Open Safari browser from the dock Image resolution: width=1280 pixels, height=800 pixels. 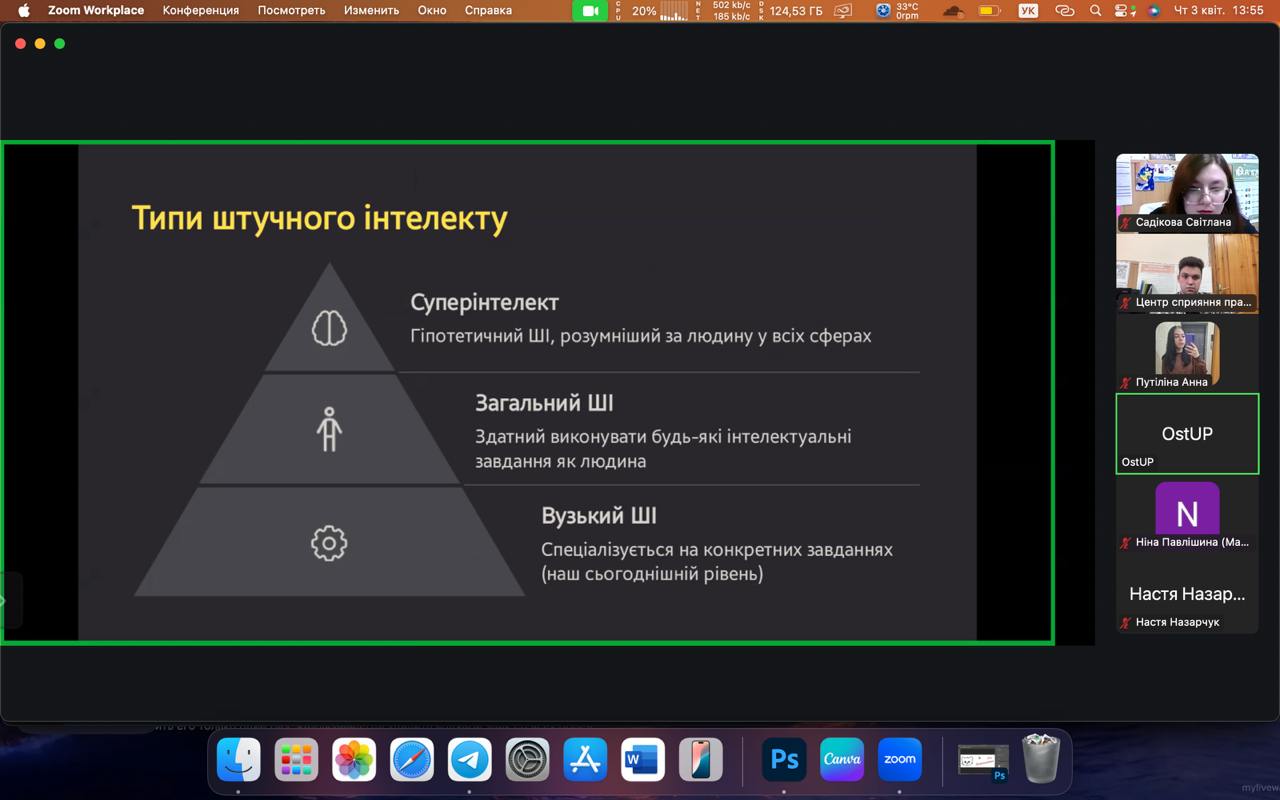point(412,760)
